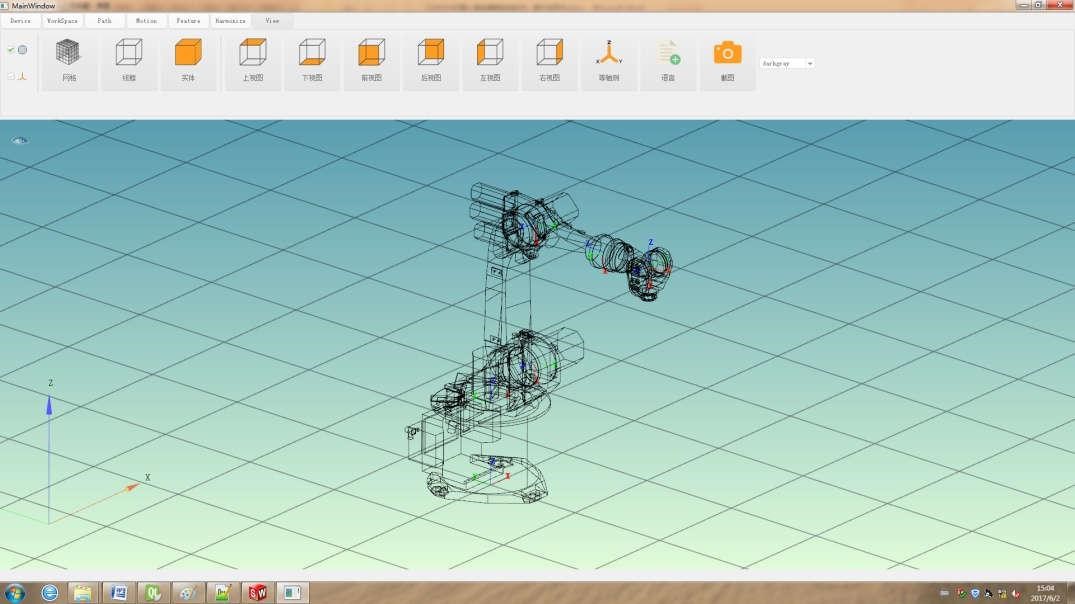Open the darkgray theme dropdown
Screen dimensions: 1075x604
click(787, 63)
